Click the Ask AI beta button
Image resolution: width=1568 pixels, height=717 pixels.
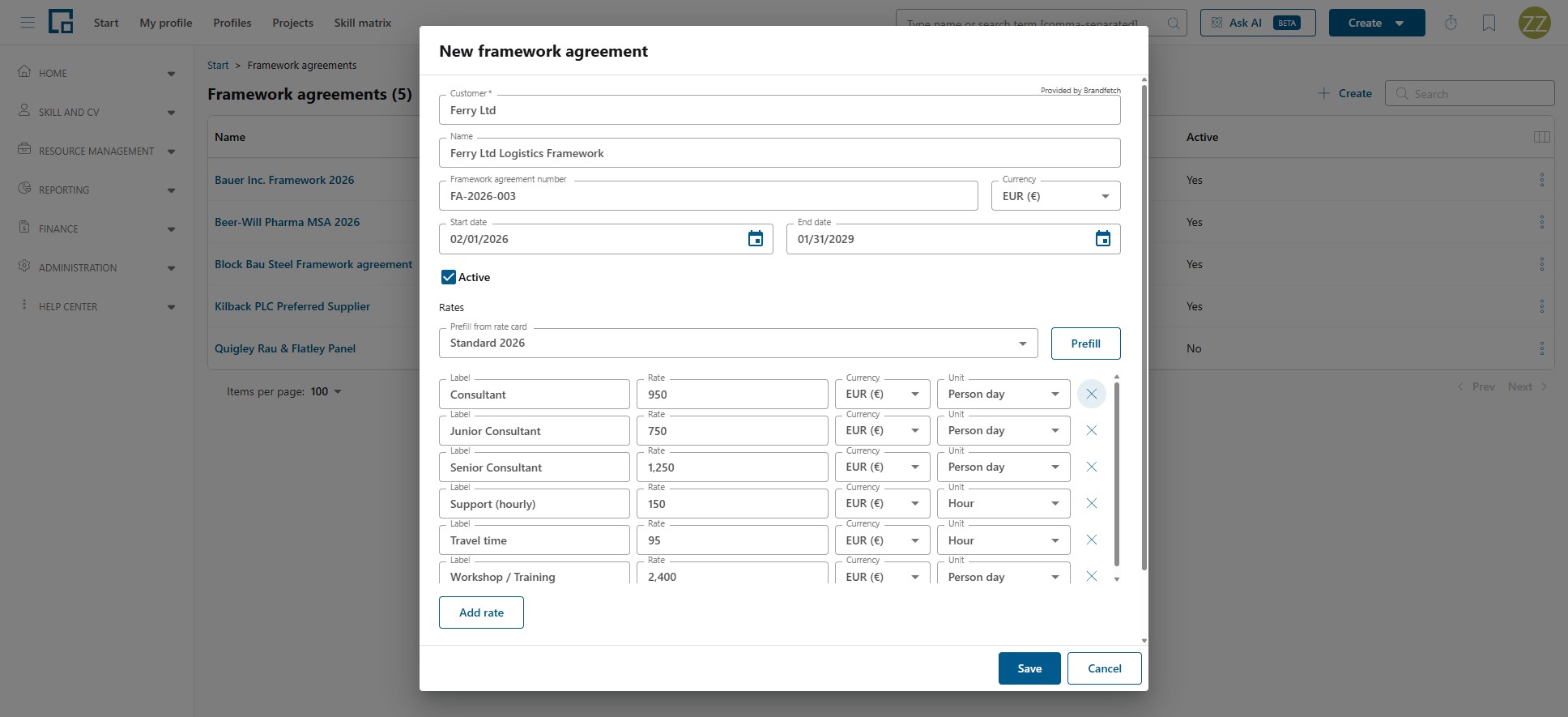coord(1258,23)
